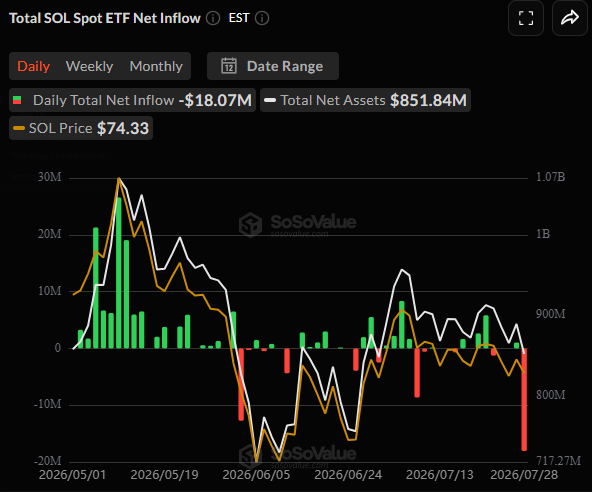Open info icon next to EST label
The image size is (592, 492).
pos(262,18)
